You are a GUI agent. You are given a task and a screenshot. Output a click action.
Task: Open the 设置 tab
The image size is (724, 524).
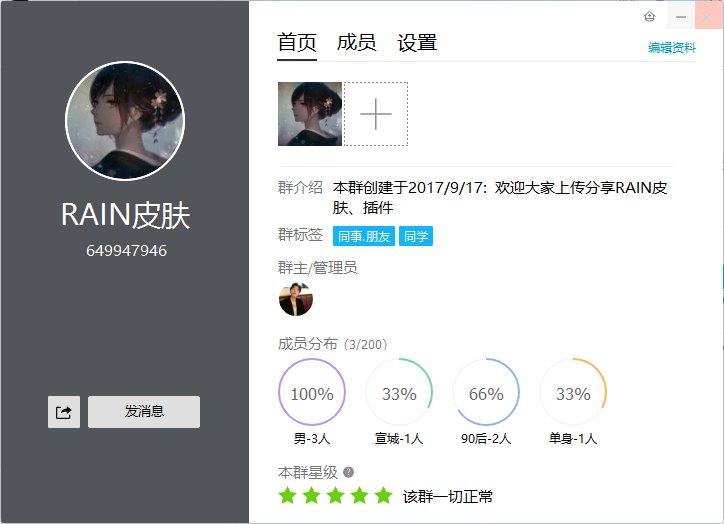pos(417,42)
